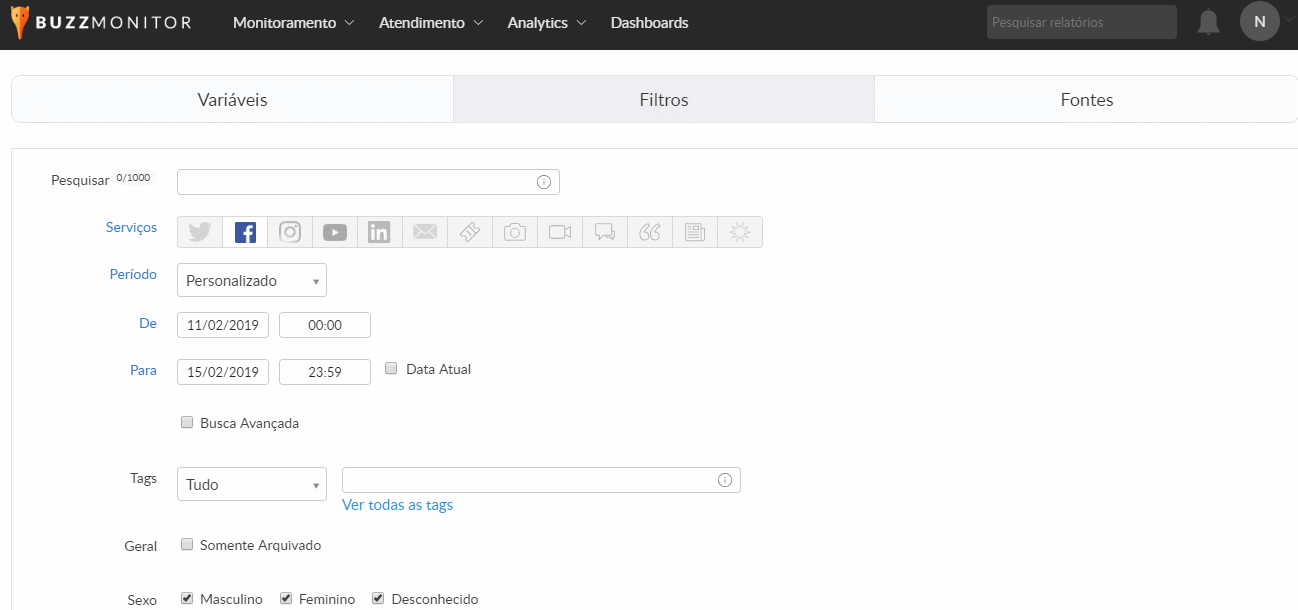Click the Ver todas as tags link

tap(397, 505)
